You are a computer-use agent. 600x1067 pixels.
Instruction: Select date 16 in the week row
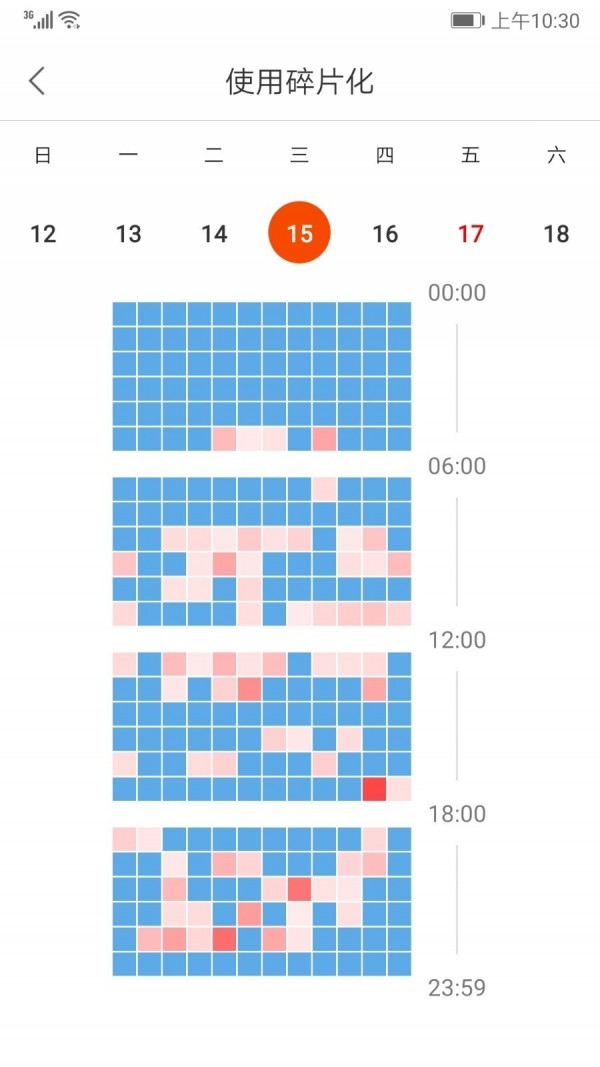(x=385, y=234)
